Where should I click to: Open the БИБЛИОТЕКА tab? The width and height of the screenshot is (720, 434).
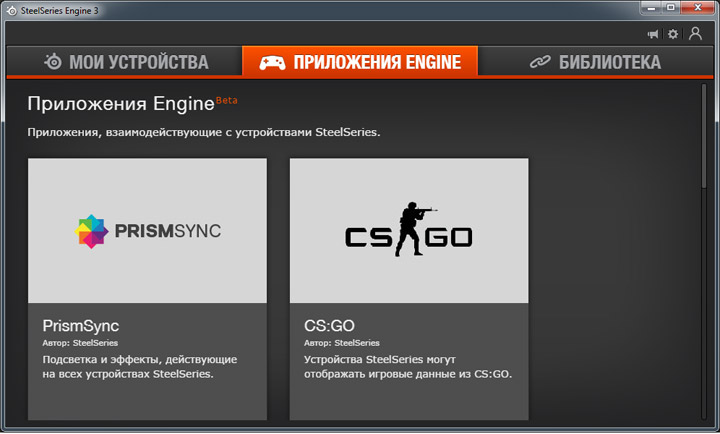click(595, 62)
